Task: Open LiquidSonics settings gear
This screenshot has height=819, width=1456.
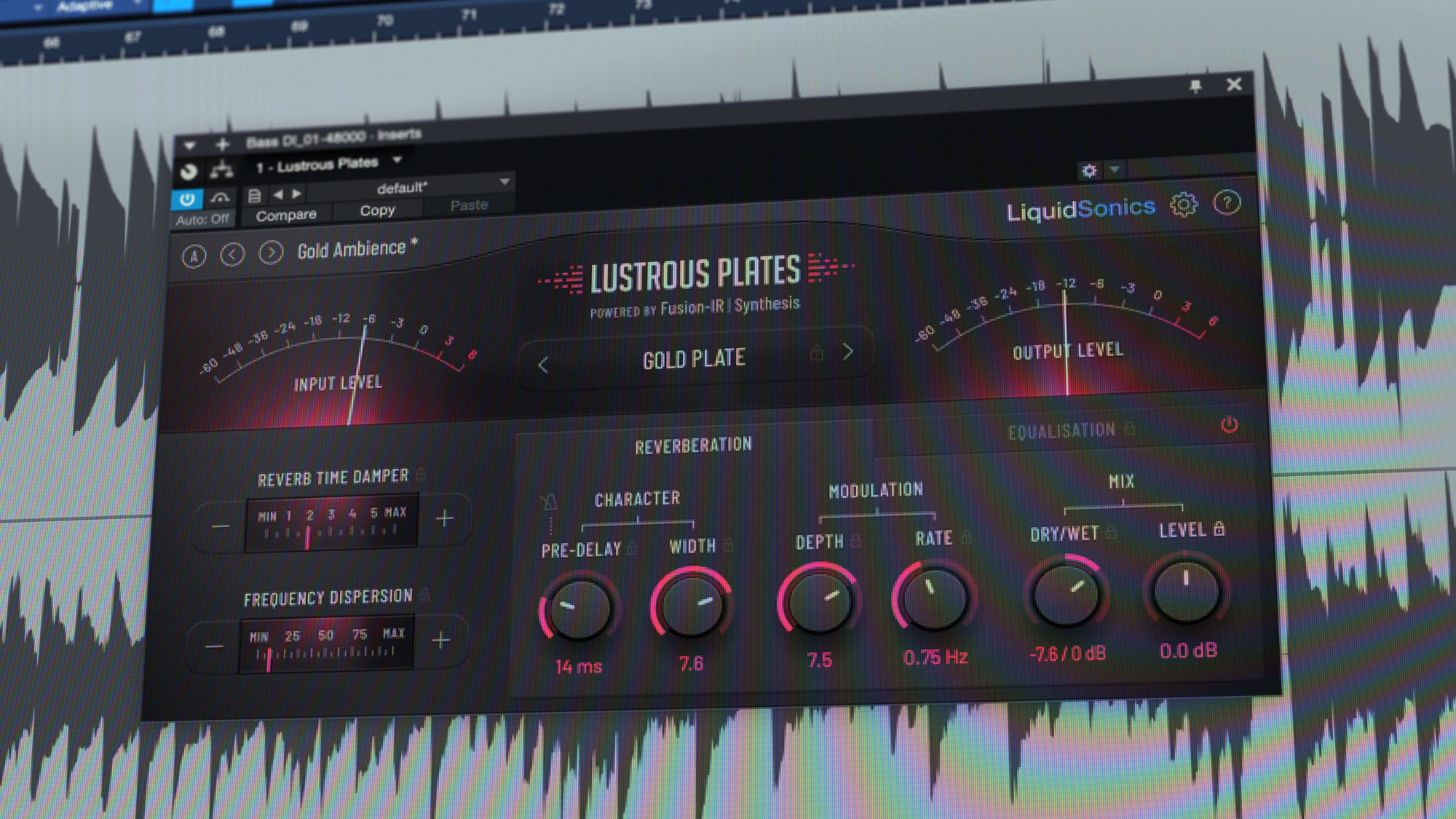Action: tap(1184, 205)
